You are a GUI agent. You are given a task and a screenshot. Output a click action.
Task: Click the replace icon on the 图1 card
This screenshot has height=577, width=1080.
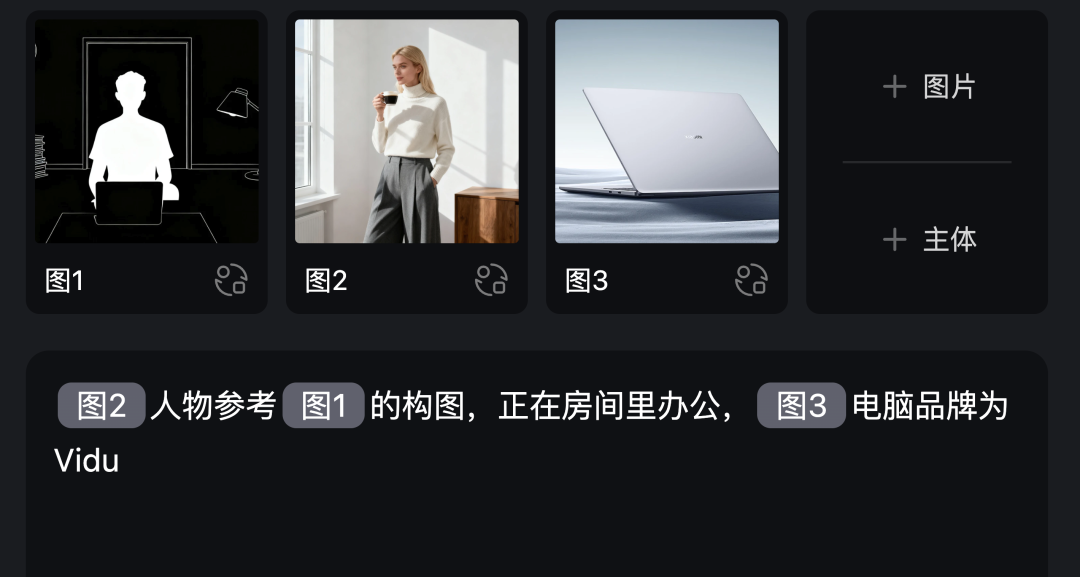tap(231, 280)
